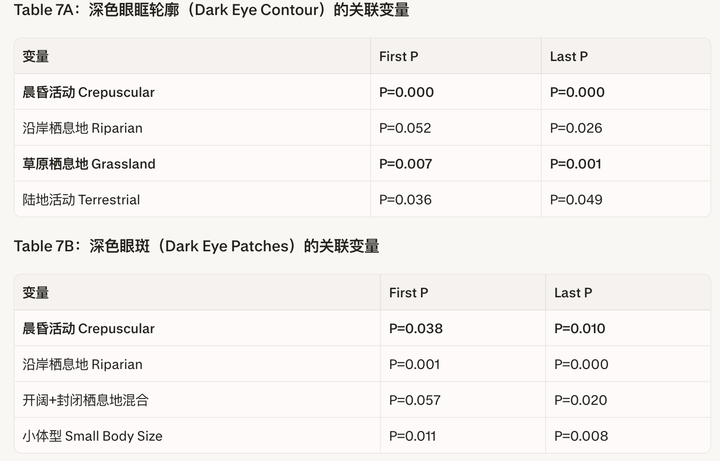Click the 陆地活动 Terrestrial row label
Screen dimensions: 720x461
pyautogui.click(x=81, y=200)
